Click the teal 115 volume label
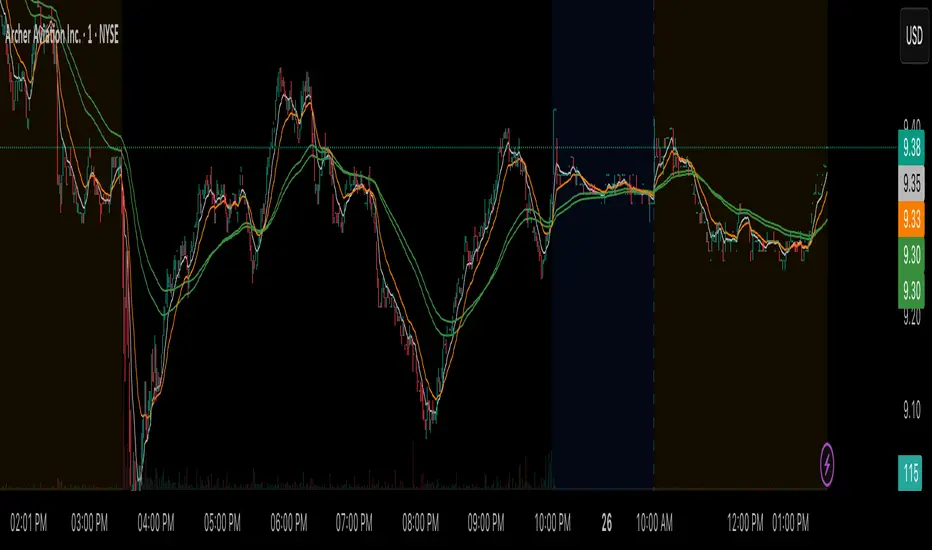The width and height of the screenshot is (932, 550). [910, 473]
